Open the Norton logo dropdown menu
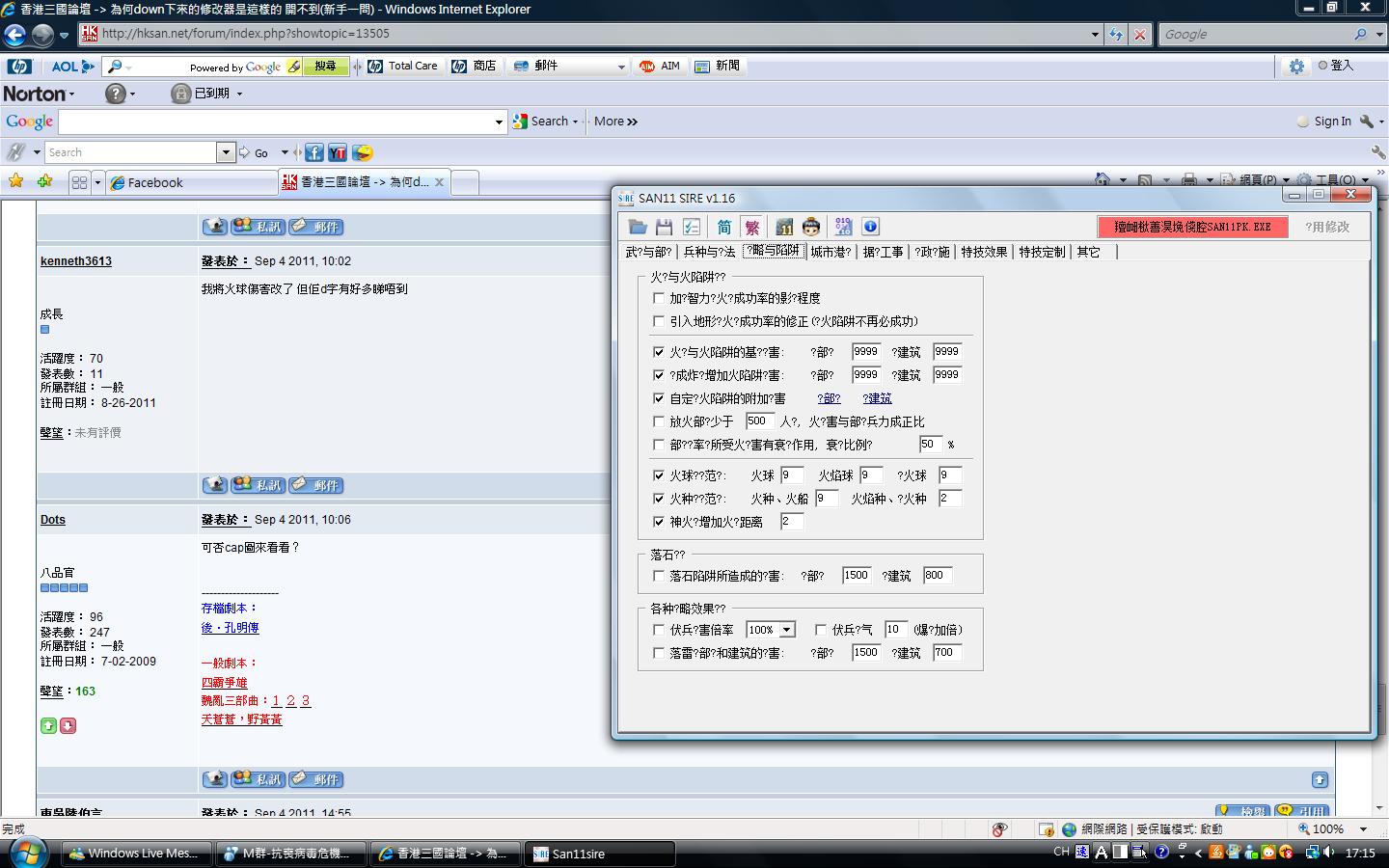The width and height of the screenshot is (1389, 868). [x=39, y=94]
